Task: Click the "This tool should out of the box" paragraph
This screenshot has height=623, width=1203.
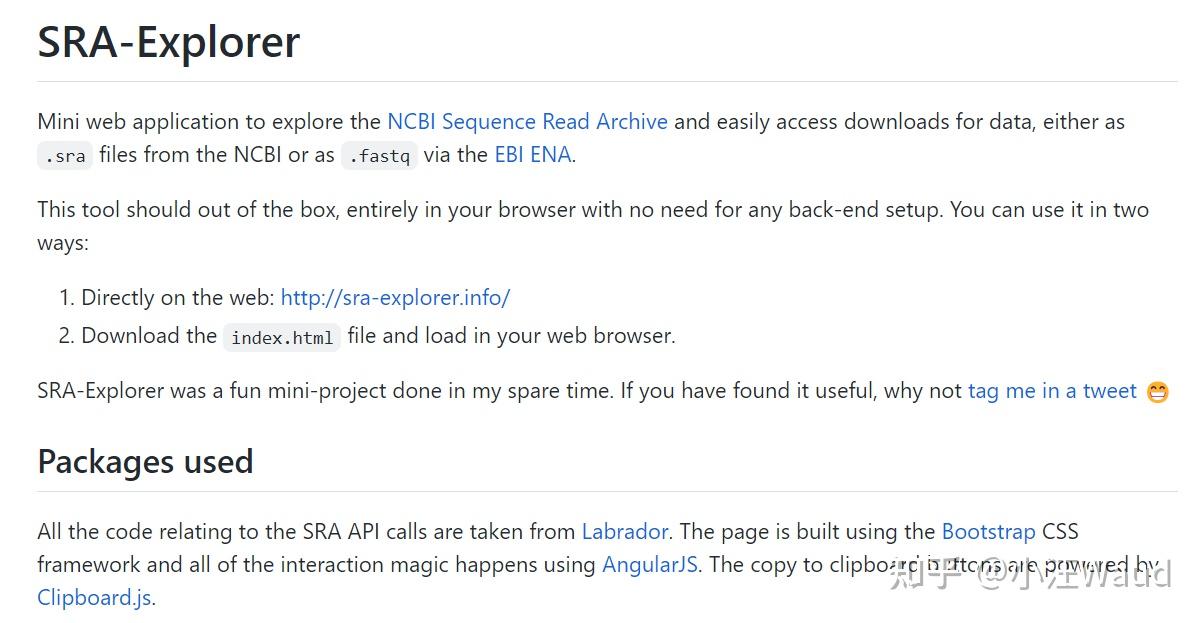Action: (400, 210)
